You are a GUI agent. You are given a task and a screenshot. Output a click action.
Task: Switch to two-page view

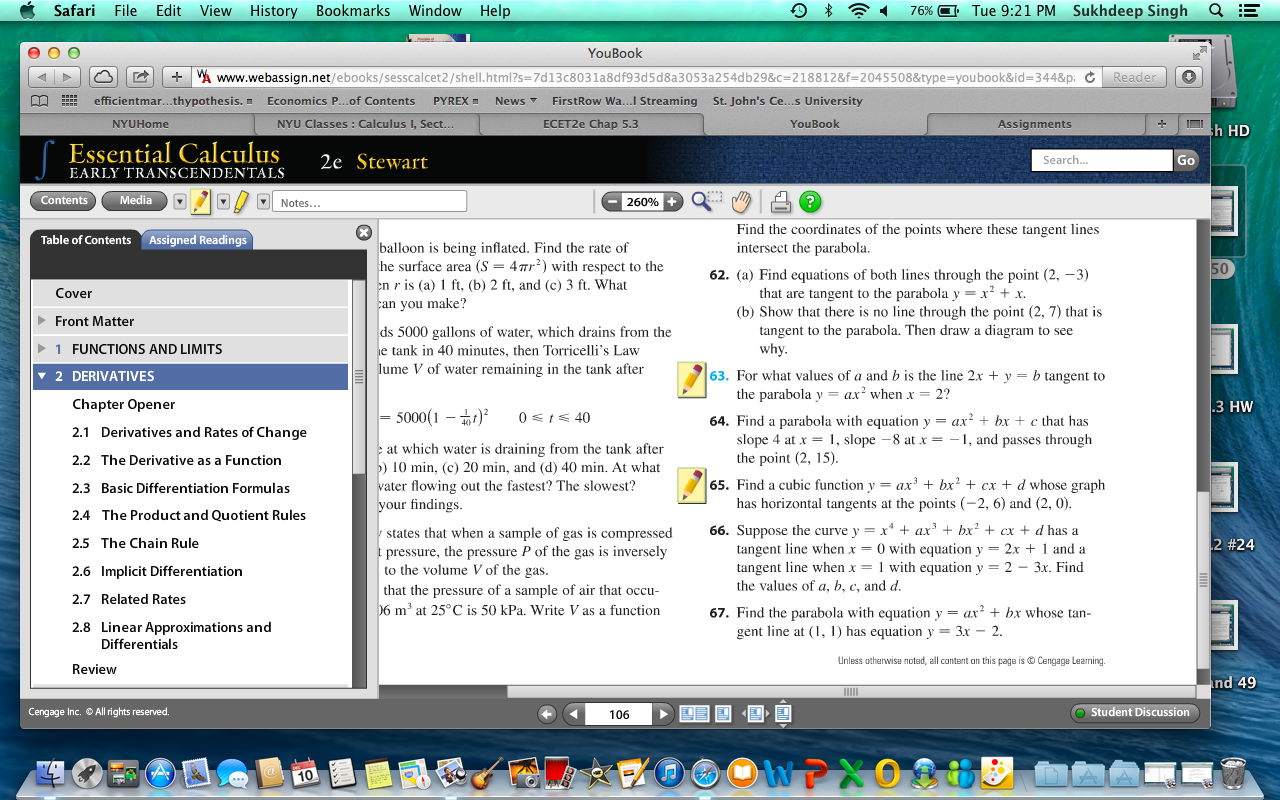tap(694, 714)
